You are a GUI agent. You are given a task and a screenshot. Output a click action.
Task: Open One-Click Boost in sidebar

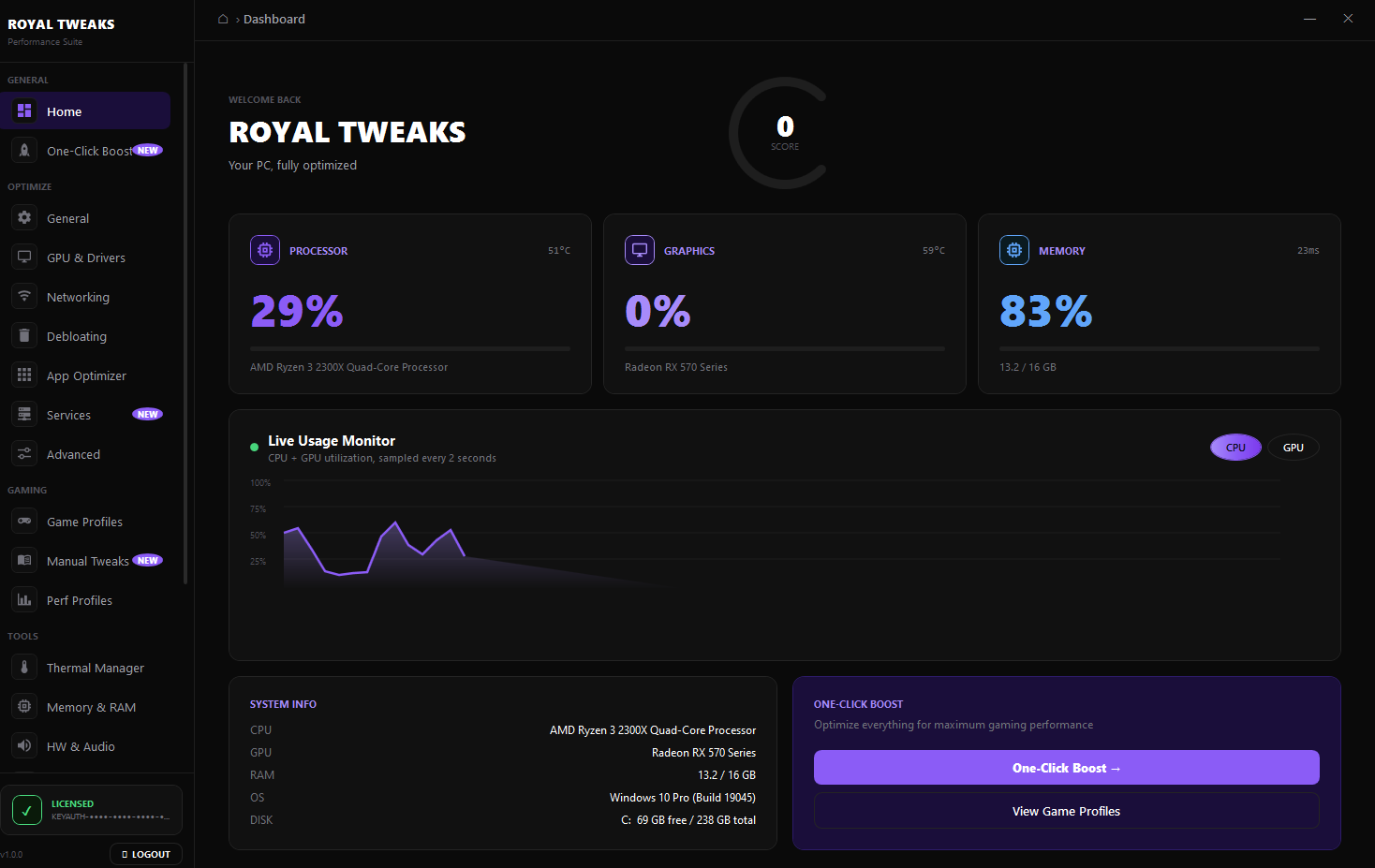pyautogui.click(x=87, y=150)
